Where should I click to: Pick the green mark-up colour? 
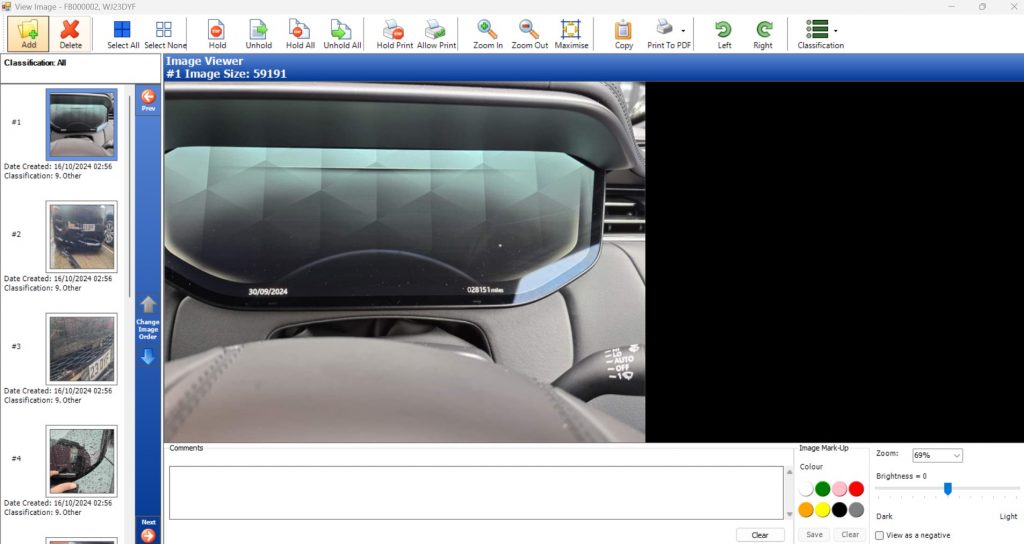[823, 488]
